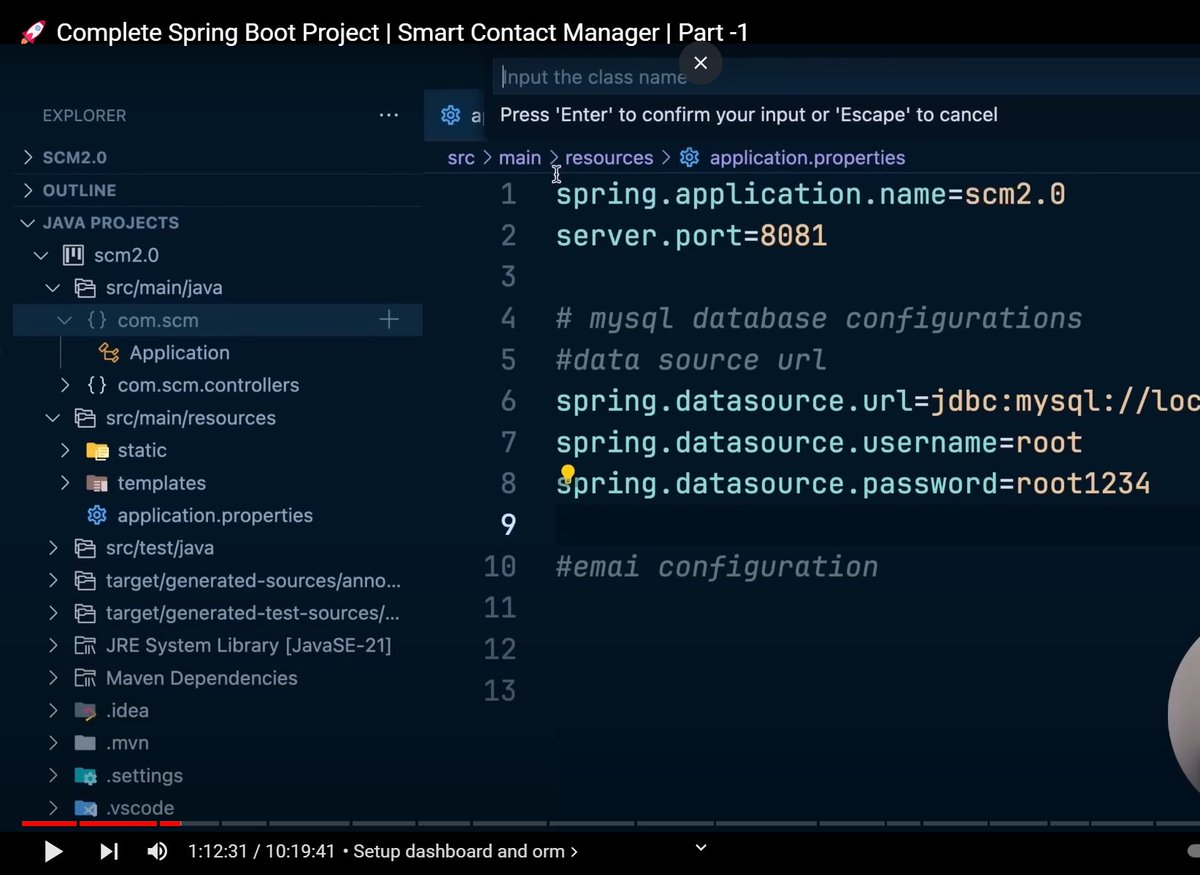Click the video title text

(x=402, y=33)
